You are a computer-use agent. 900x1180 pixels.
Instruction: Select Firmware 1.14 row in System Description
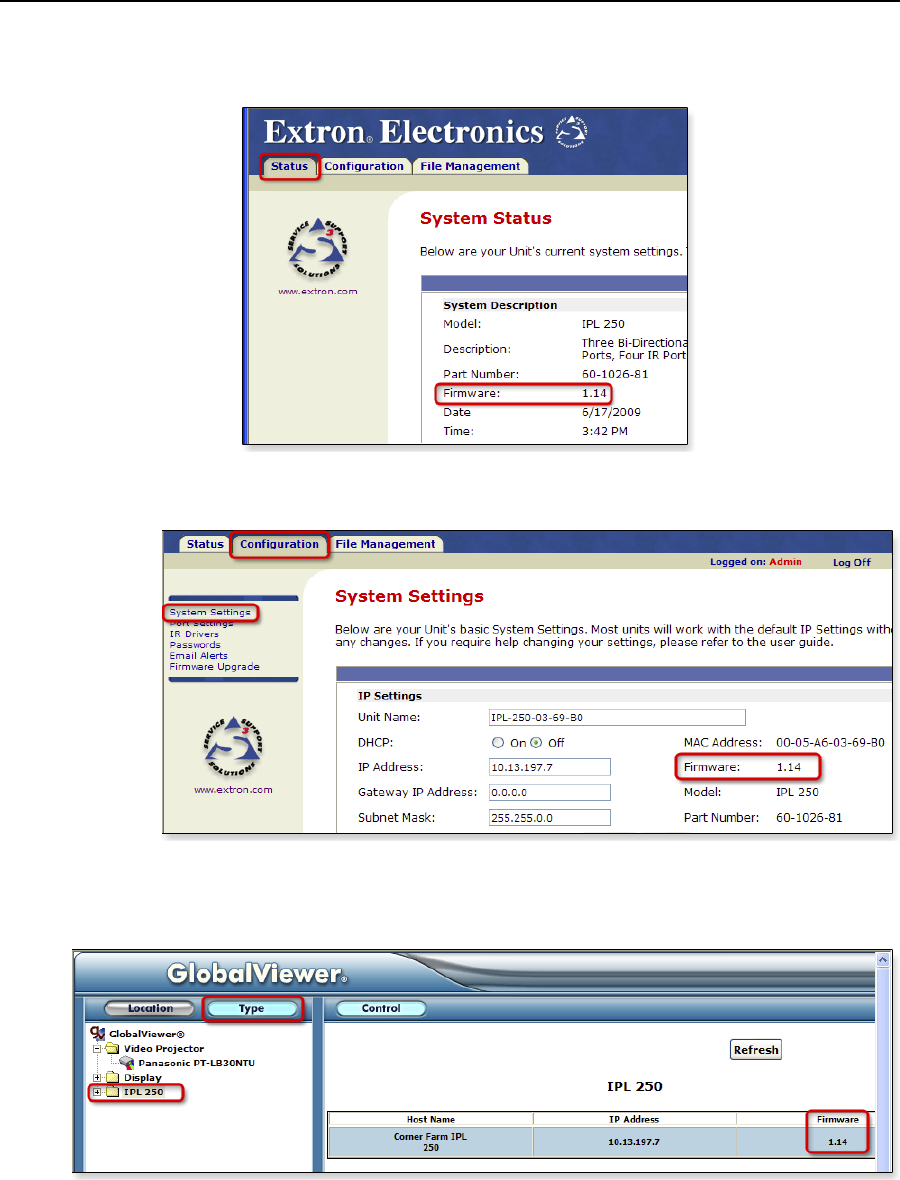[524, 394]
